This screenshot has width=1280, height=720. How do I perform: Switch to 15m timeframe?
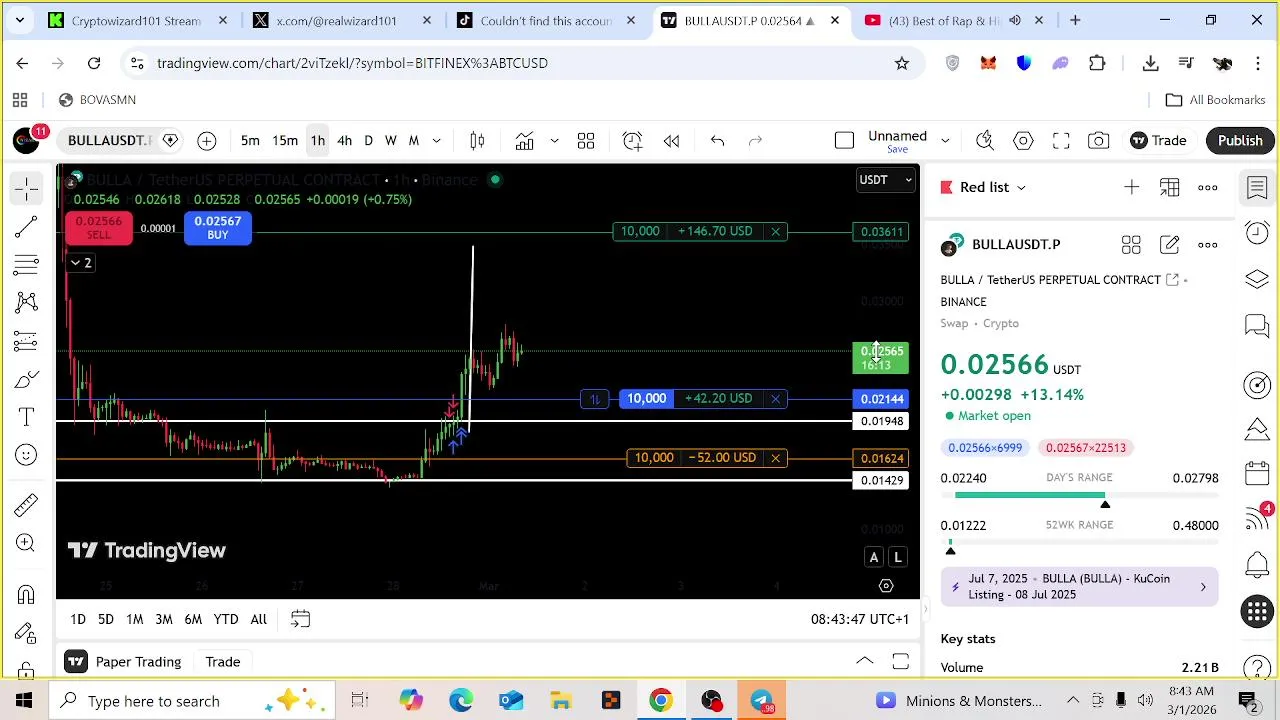coord(285,141)
